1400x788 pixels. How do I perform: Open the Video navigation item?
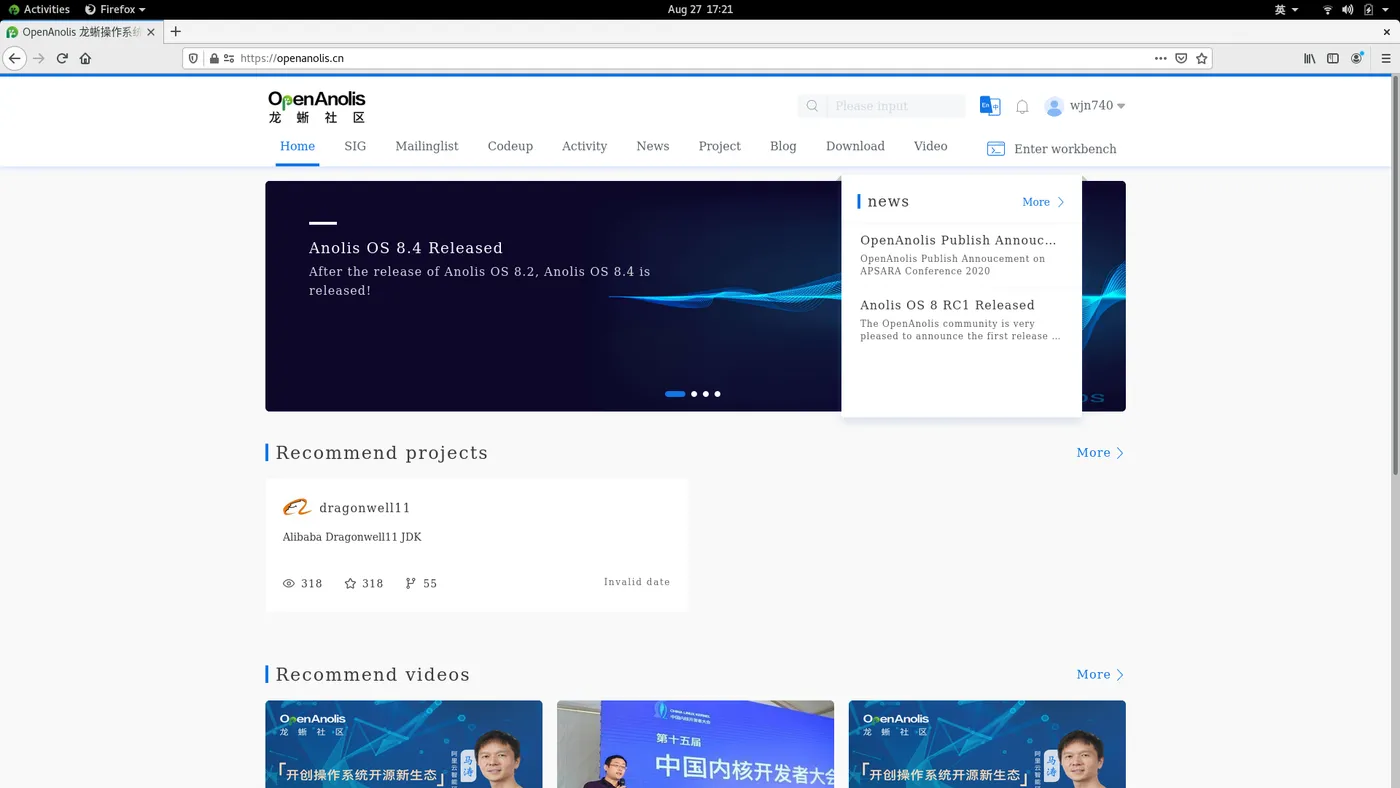930,146
